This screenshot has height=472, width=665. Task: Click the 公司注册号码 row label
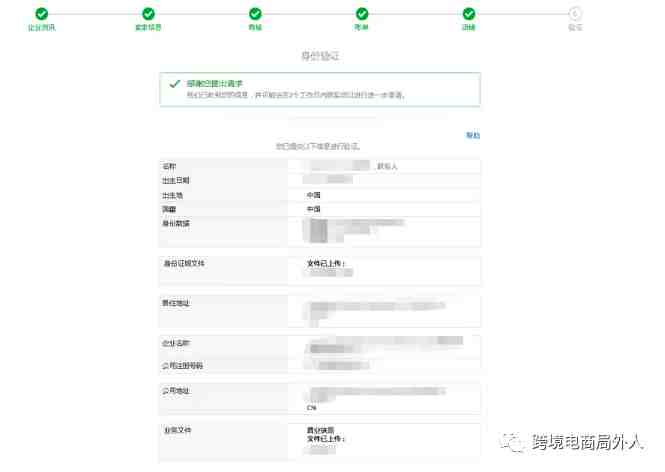point(183,366)
